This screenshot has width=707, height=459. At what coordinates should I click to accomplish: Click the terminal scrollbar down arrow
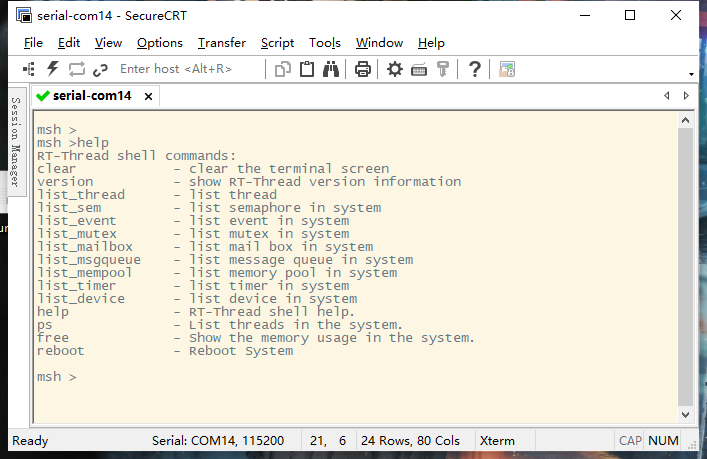[x=685, y=414]
